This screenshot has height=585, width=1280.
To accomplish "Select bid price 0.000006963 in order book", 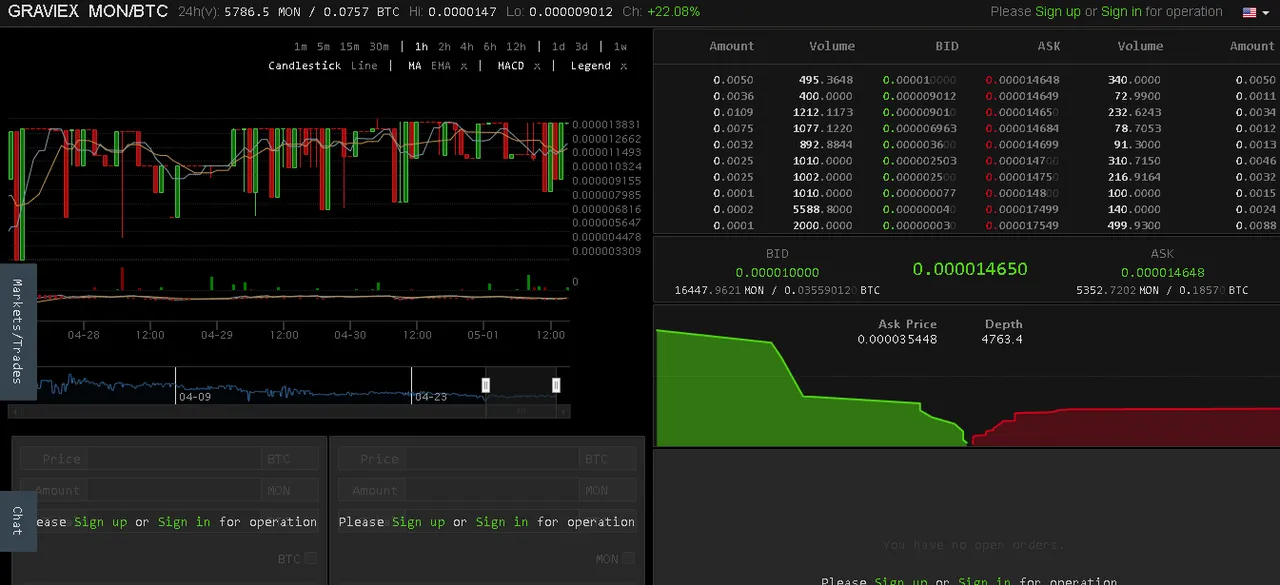I will point(920,128).
